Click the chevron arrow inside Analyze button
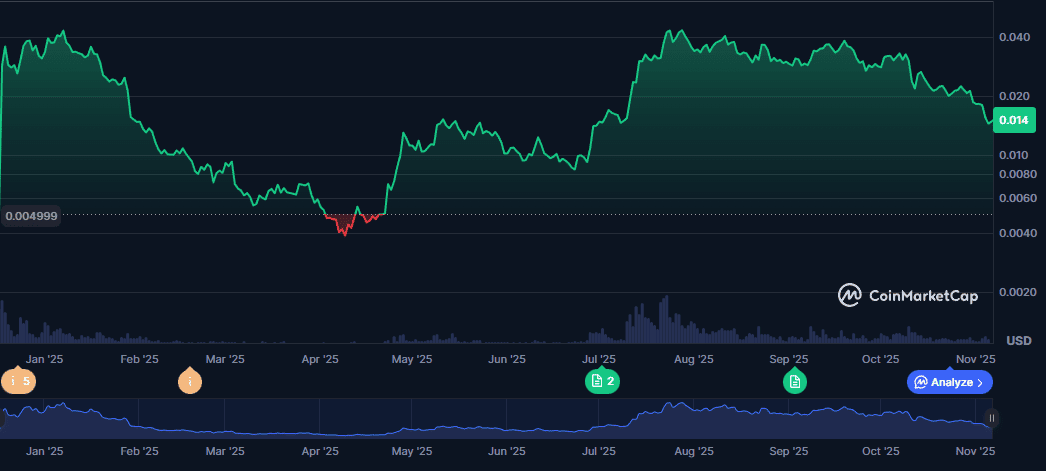Screen dimensions: 1046x471 tap(980, 382)
